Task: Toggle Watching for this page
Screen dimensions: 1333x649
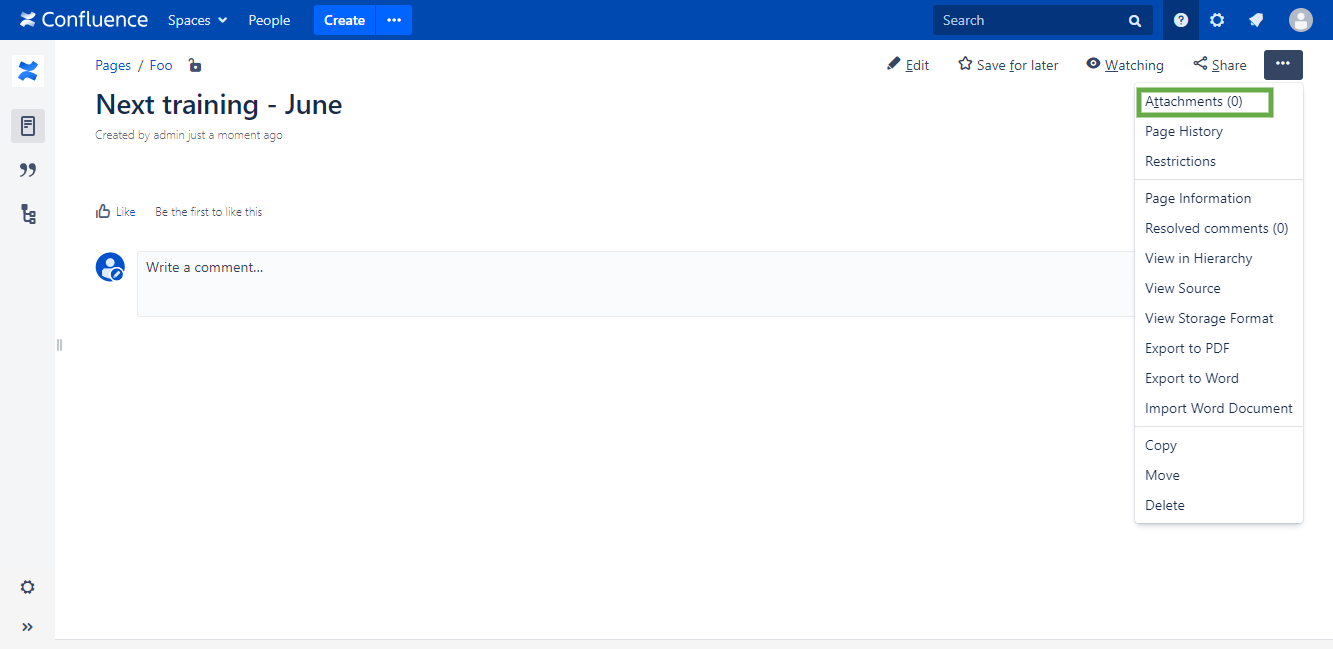Action: pos(1124,64)
